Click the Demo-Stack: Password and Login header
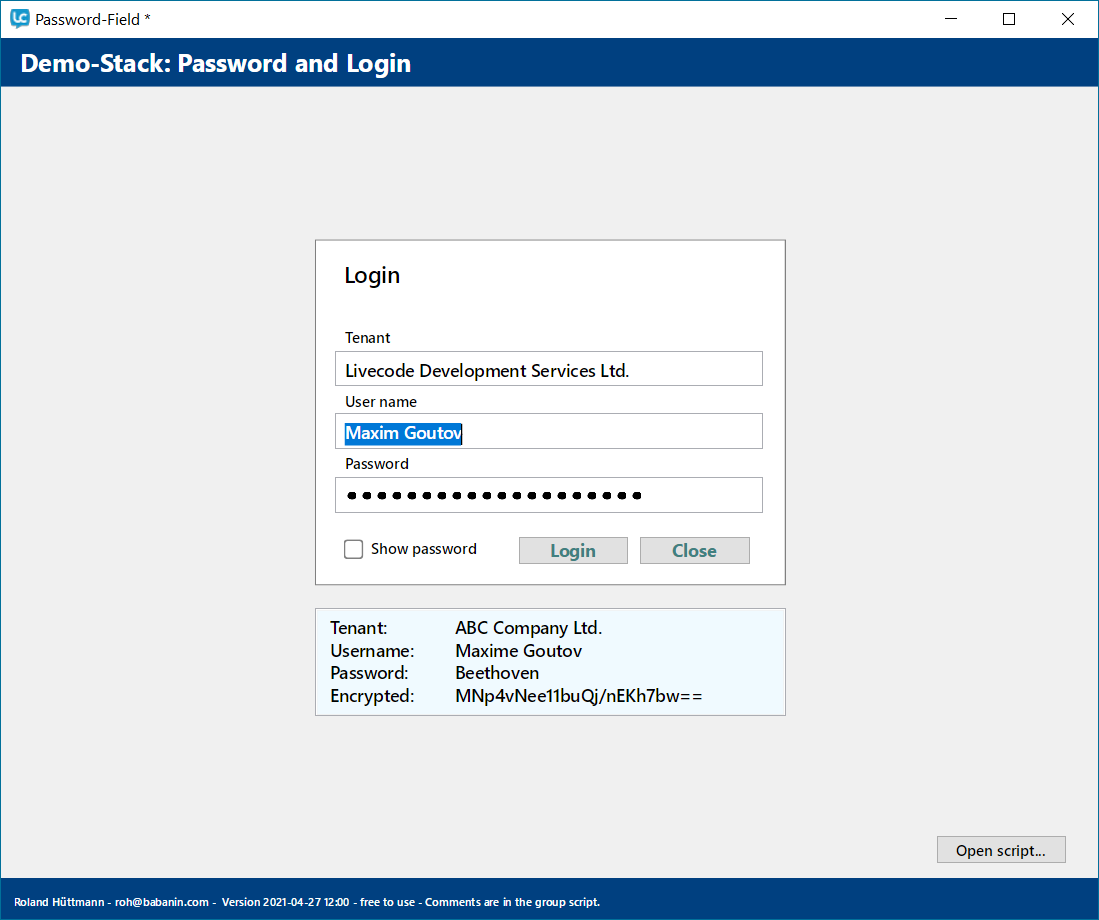Viewport: 1099px width, 920px height. click(216, 64)
